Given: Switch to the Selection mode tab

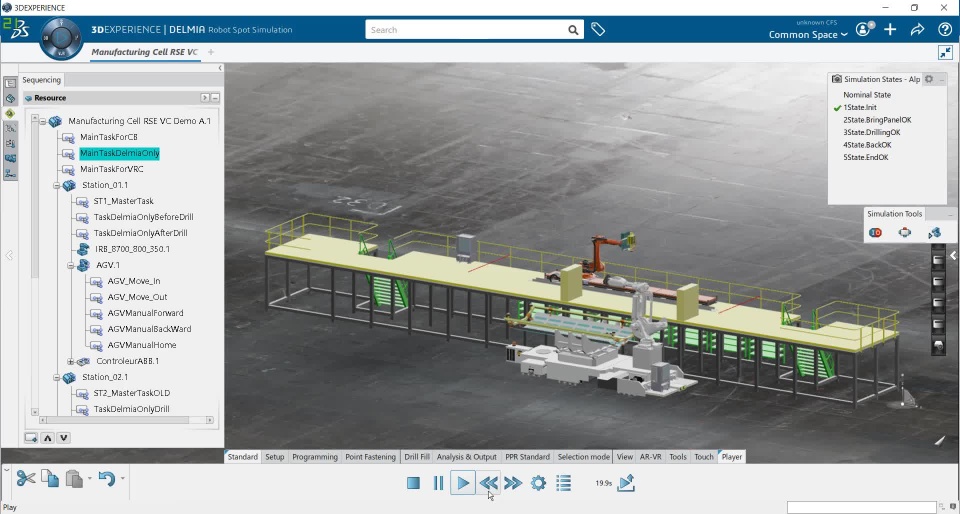Looking at the screenshot, I should click(x=583, y=456).
